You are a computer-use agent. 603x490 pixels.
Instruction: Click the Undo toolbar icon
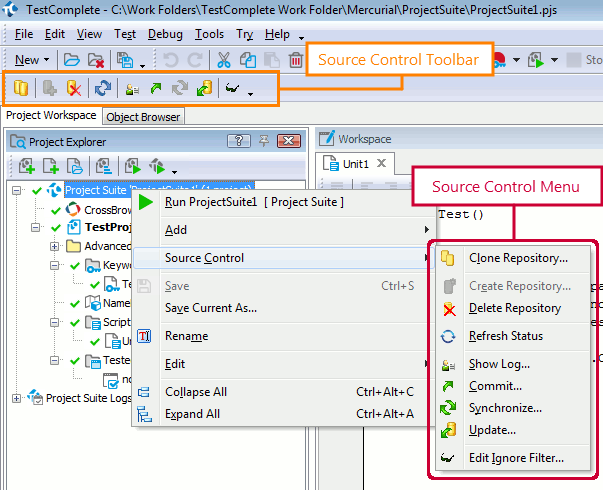point(170,60)
